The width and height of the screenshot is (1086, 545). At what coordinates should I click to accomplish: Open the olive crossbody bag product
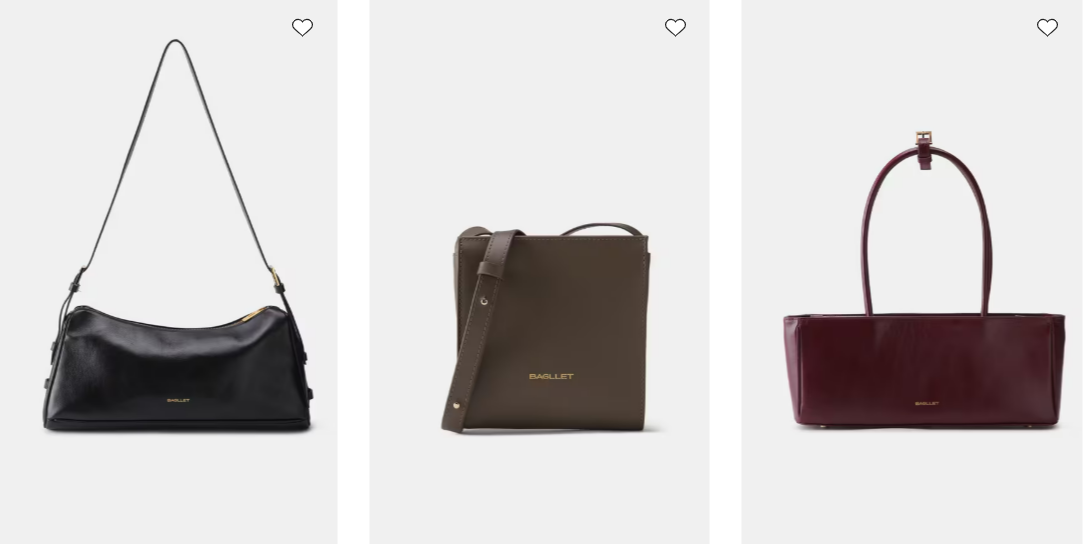coord(551,328)
